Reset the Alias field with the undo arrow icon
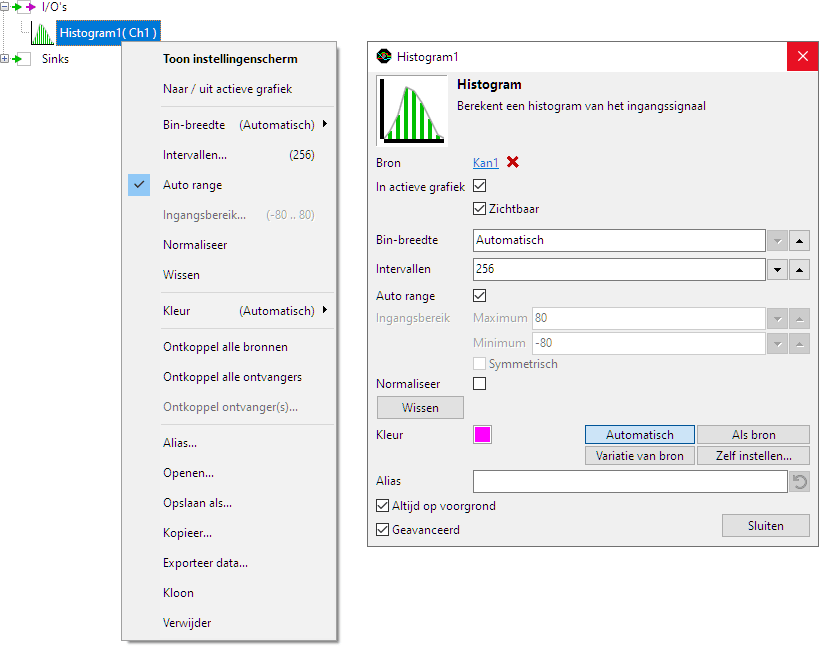 [800, 481]
